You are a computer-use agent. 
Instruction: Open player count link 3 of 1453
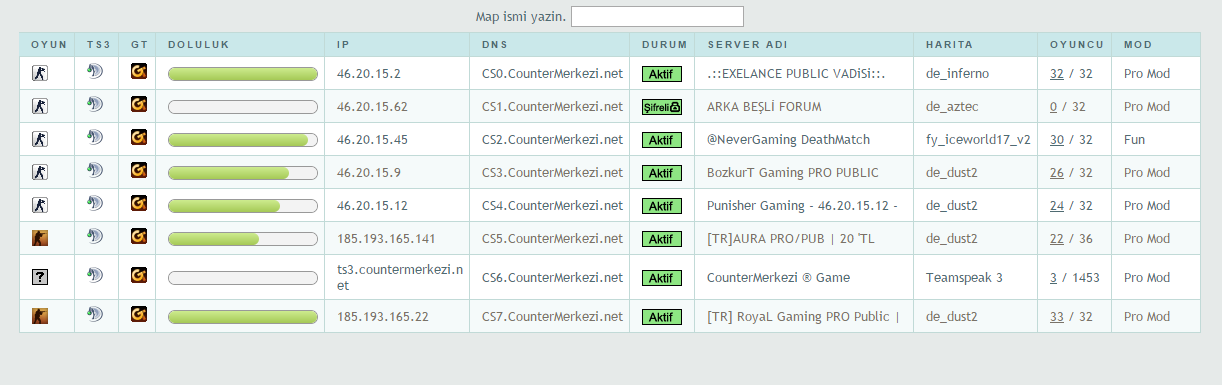coord(1053,278)
